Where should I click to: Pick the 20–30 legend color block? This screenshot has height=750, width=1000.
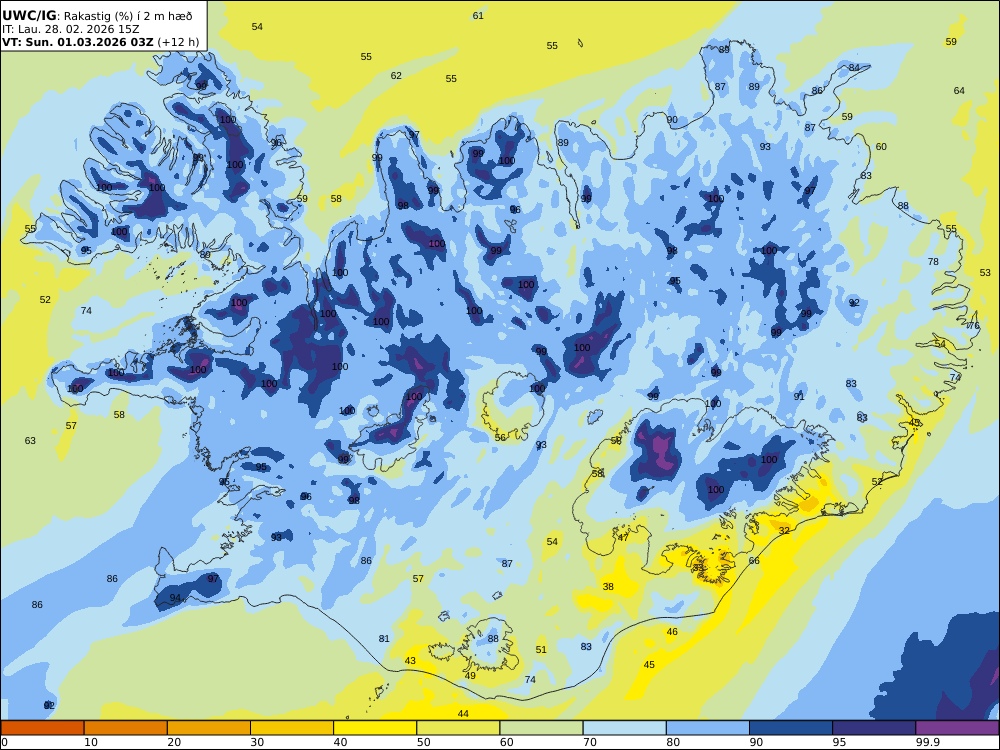[x=209, y=728]
